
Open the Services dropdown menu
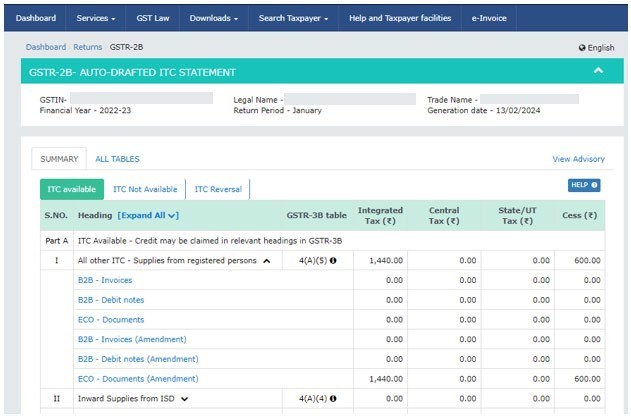(96, 18)
